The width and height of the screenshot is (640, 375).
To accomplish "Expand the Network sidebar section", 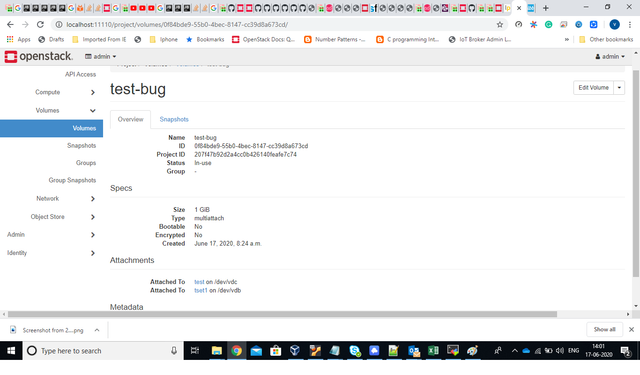I will pyautogui.click(x=93, y=199).
